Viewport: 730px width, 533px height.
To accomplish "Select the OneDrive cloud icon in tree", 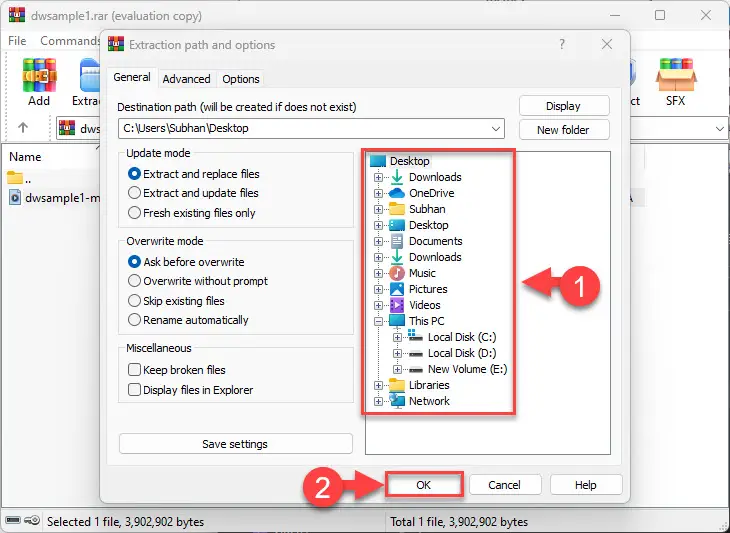I will (397, 193).
